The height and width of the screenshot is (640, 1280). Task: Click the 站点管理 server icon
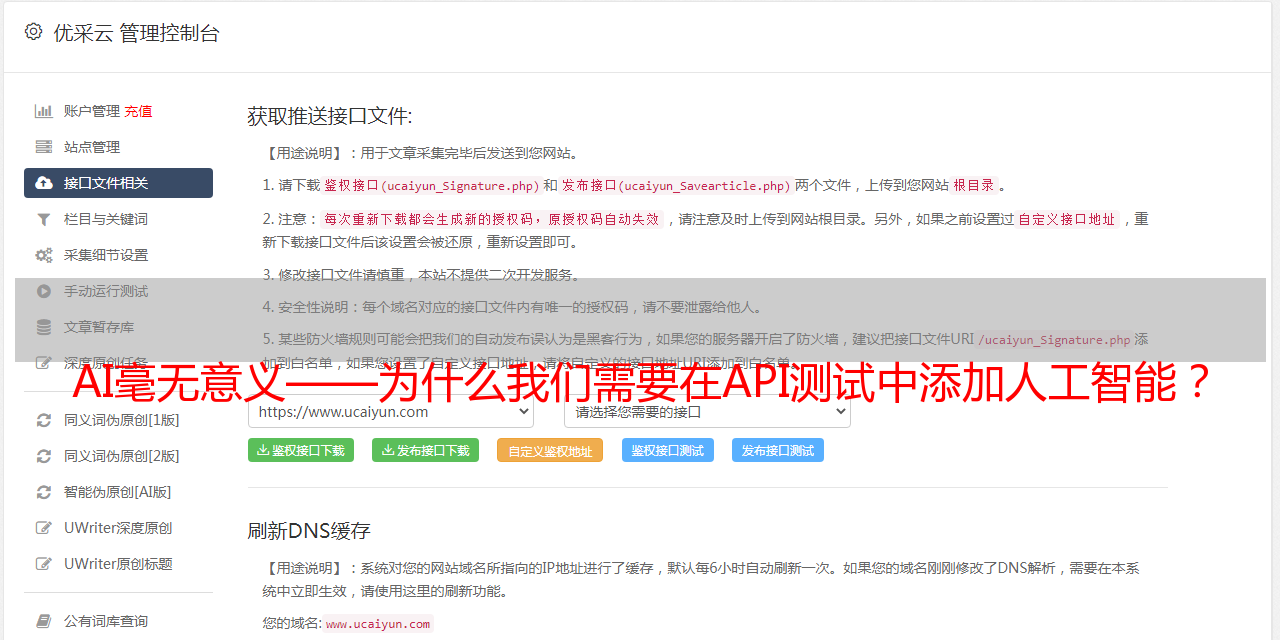pyautogui.click(x=44, y=147)
